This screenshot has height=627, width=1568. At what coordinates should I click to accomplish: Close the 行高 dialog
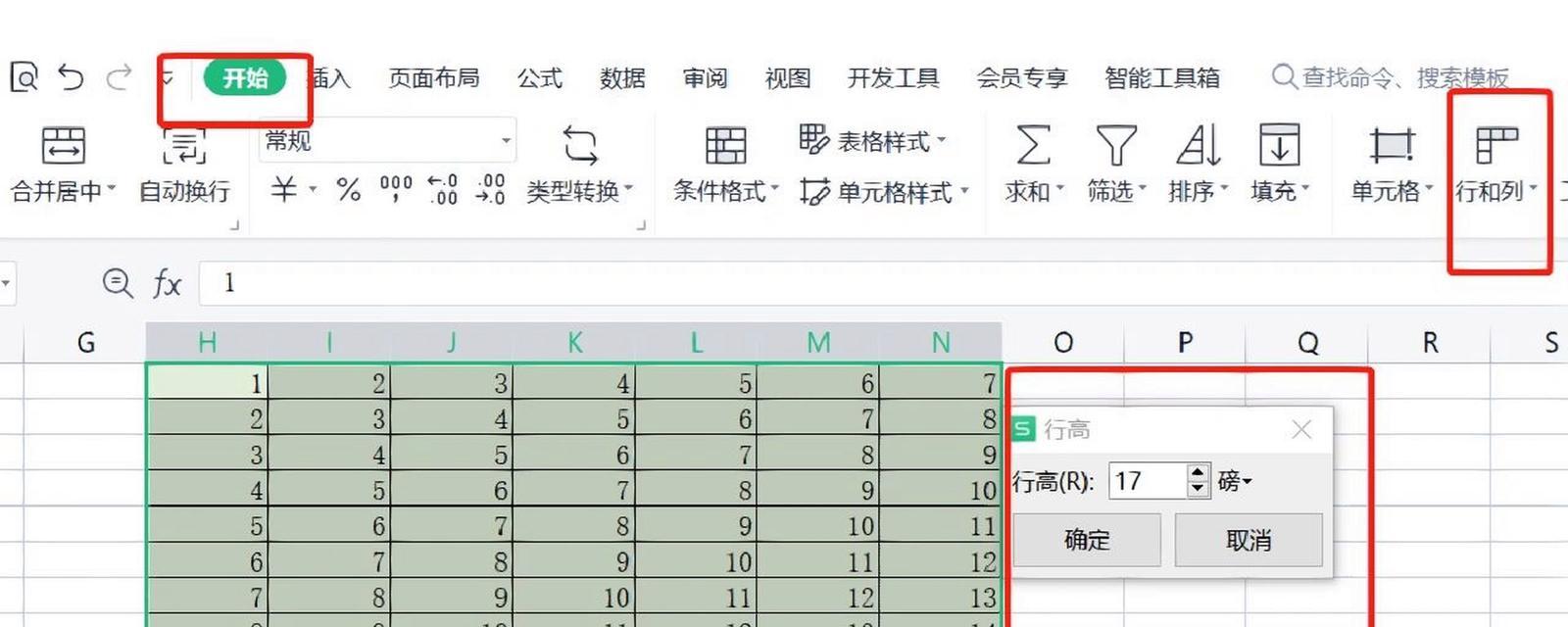point(1301,429)
